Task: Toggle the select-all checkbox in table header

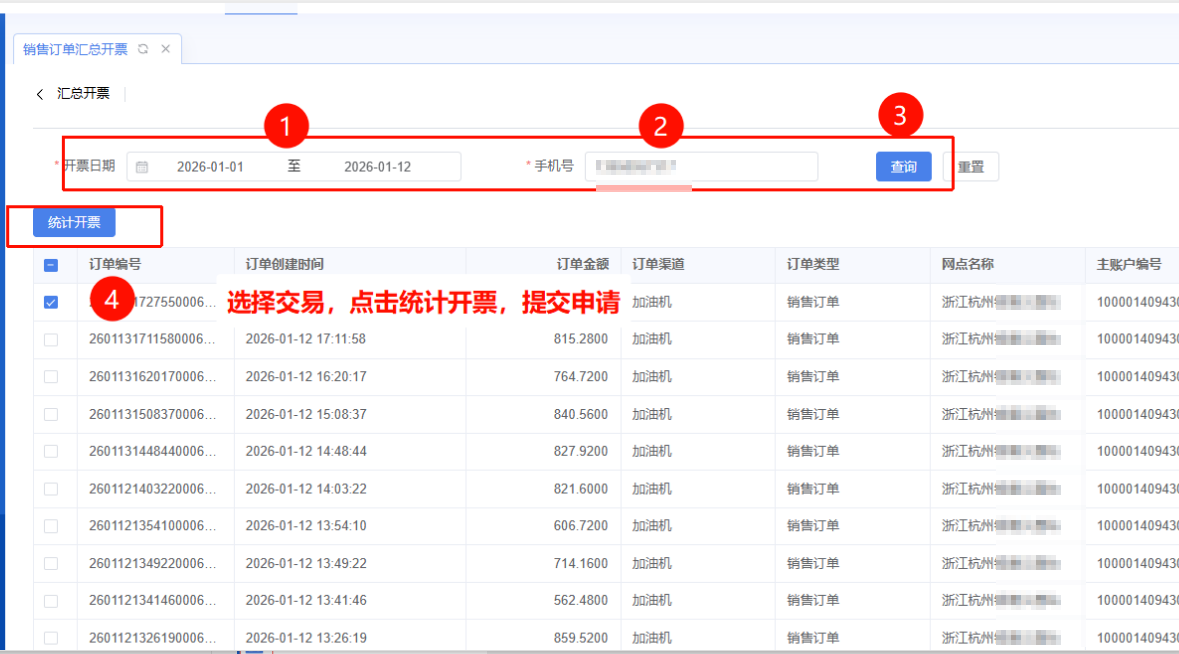Action: click(51, 265)
